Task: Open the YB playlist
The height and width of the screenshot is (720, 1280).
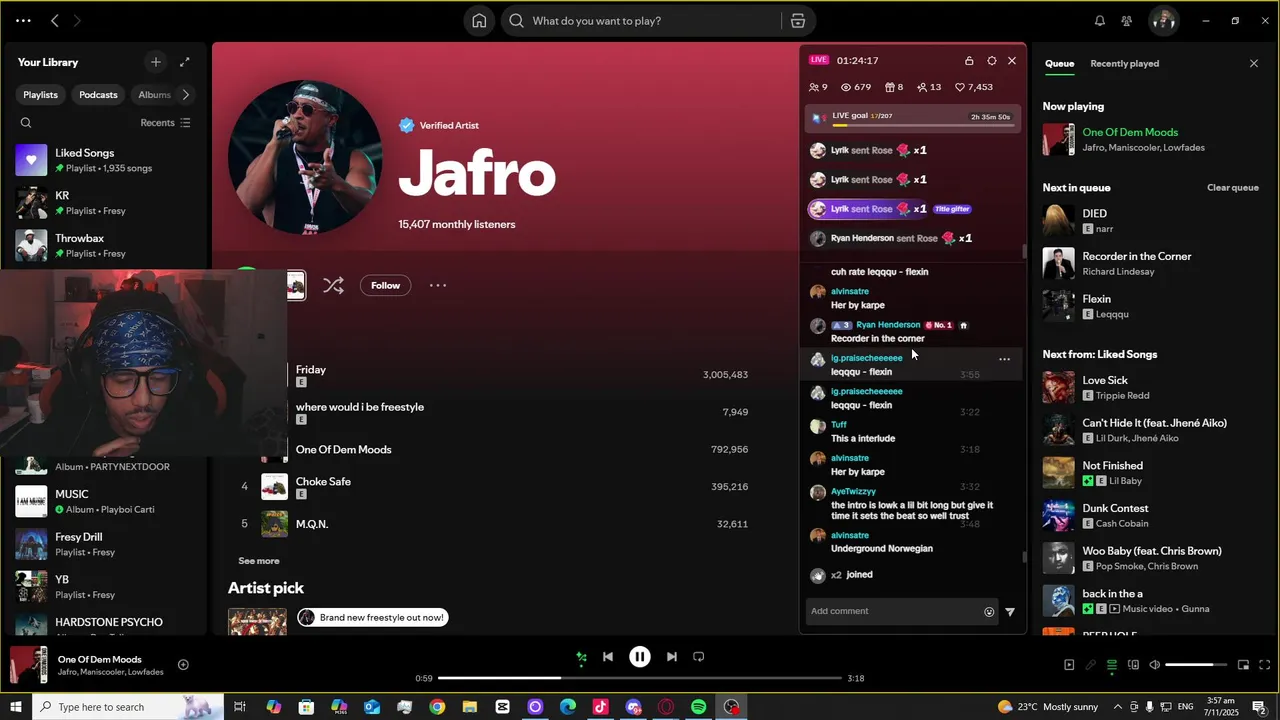Action: coord(105,587)
